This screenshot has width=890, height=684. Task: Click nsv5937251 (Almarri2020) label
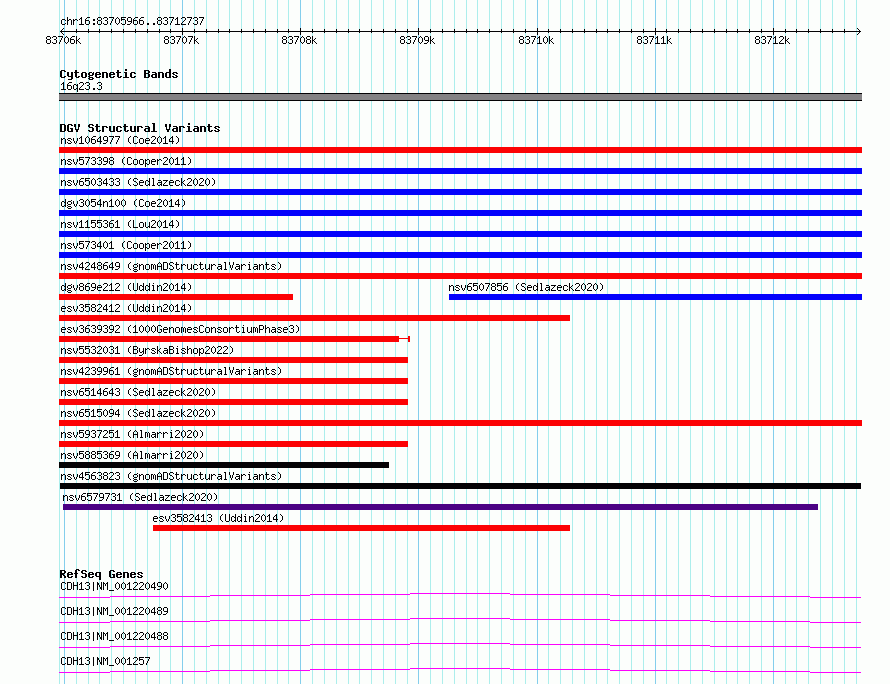click(132, 434)
